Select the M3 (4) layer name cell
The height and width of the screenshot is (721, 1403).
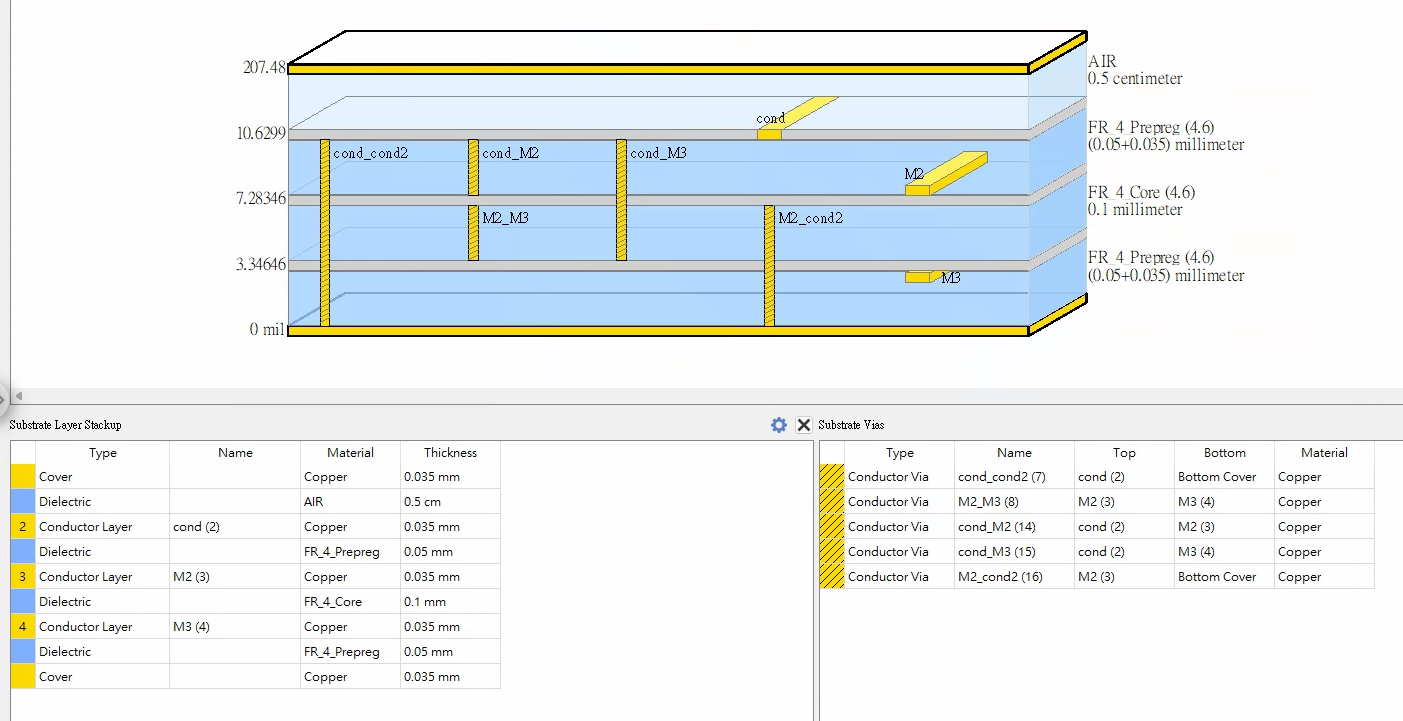(235, 627)
